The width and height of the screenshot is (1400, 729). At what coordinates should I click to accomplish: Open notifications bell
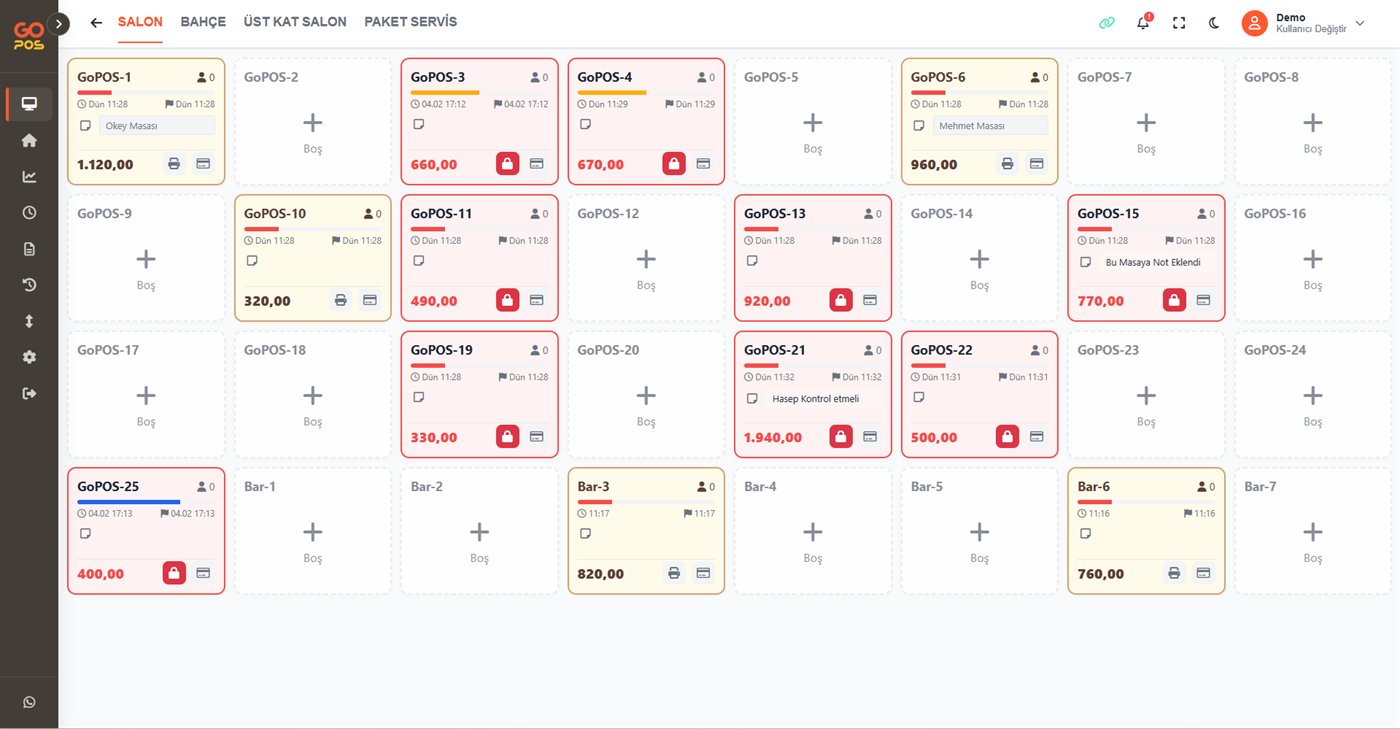(x=1143, y=23)
